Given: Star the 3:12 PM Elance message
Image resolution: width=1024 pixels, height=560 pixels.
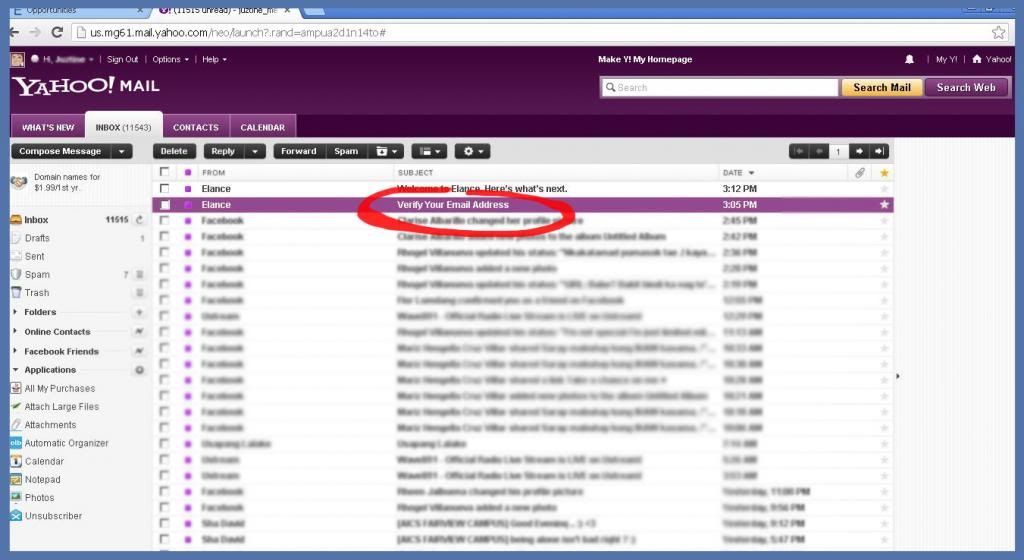Looking at the screenshot, I should point(884,189).
